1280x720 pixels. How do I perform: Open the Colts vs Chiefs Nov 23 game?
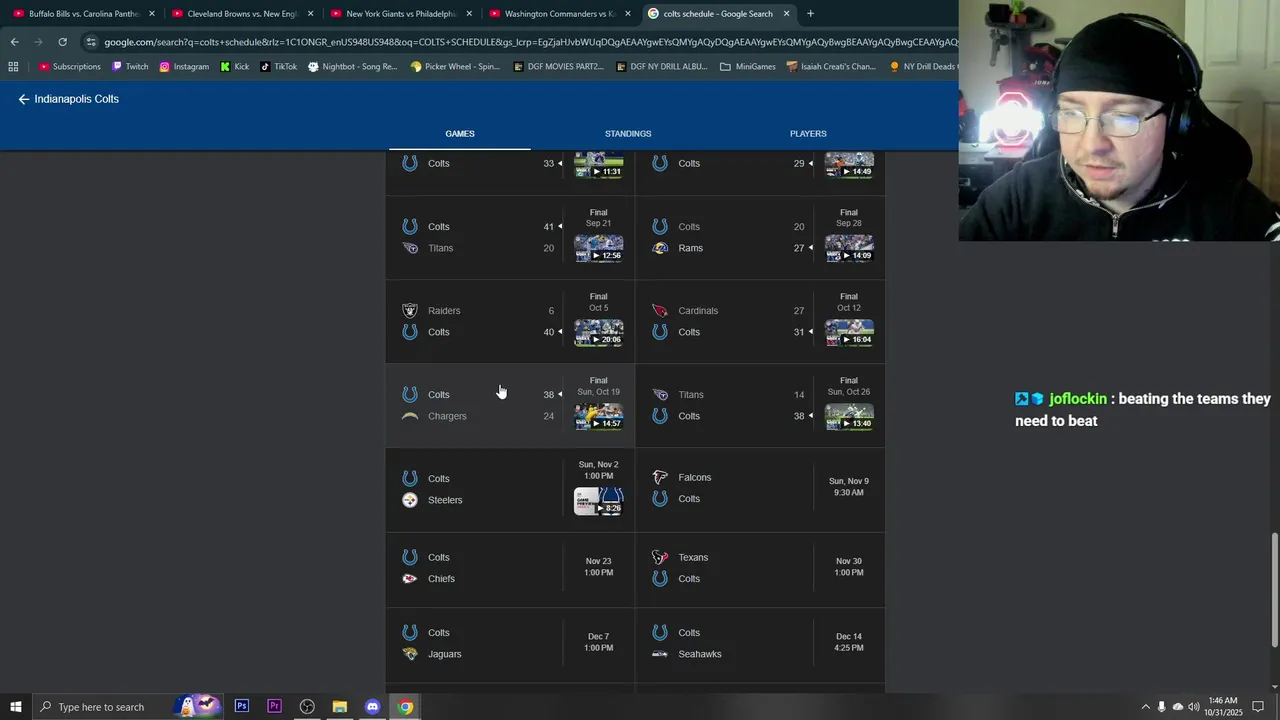coord(510,568)
